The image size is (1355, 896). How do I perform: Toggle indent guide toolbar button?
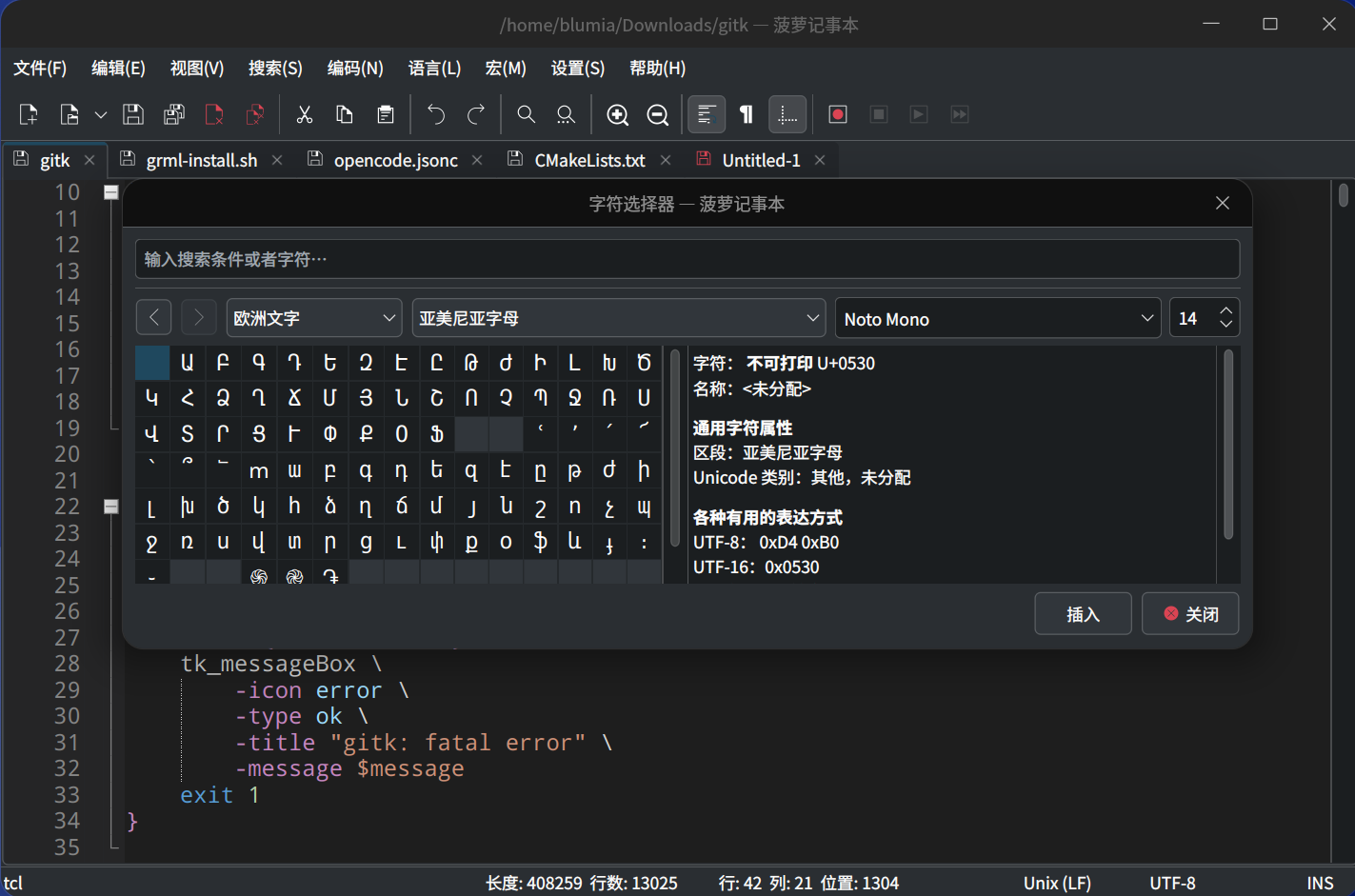point(787,114)
